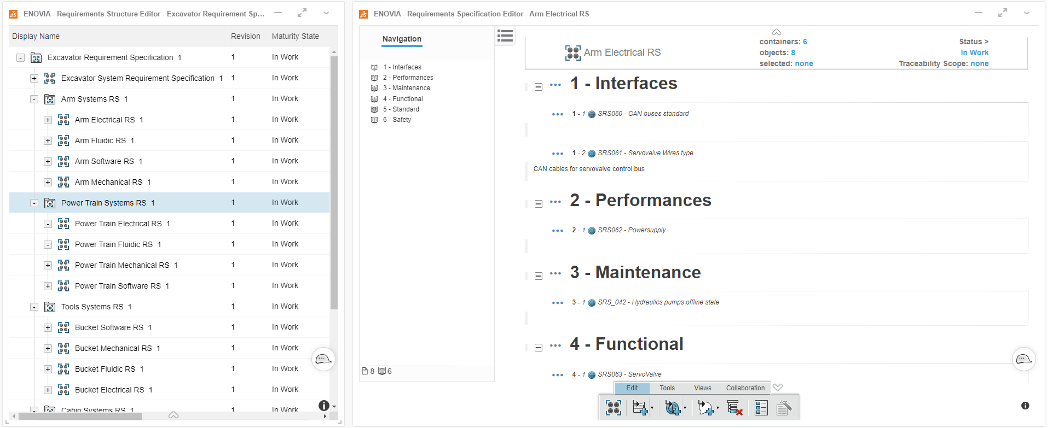This screenshot has width=1048, height=428.
Task: Click the edit document pencil icon in toolbar
Action: (785, 408)
